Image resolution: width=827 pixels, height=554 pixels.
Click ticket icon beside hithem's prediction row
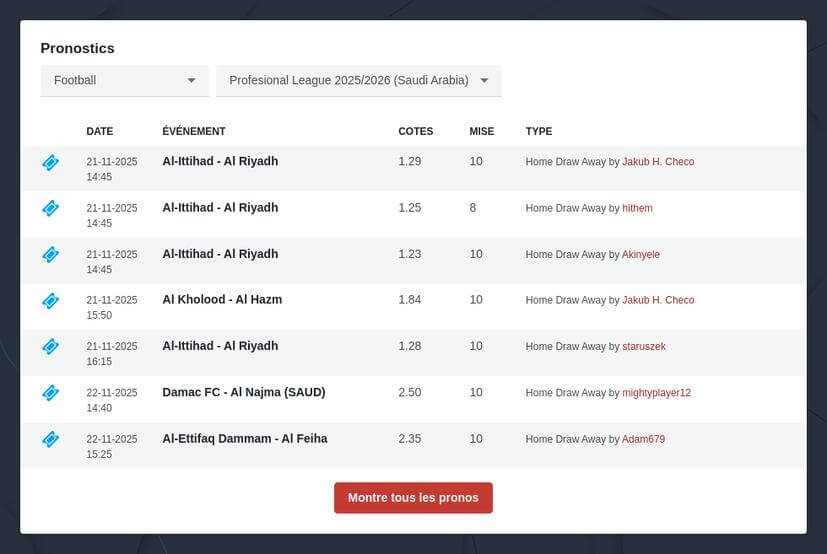click(50, 209)
